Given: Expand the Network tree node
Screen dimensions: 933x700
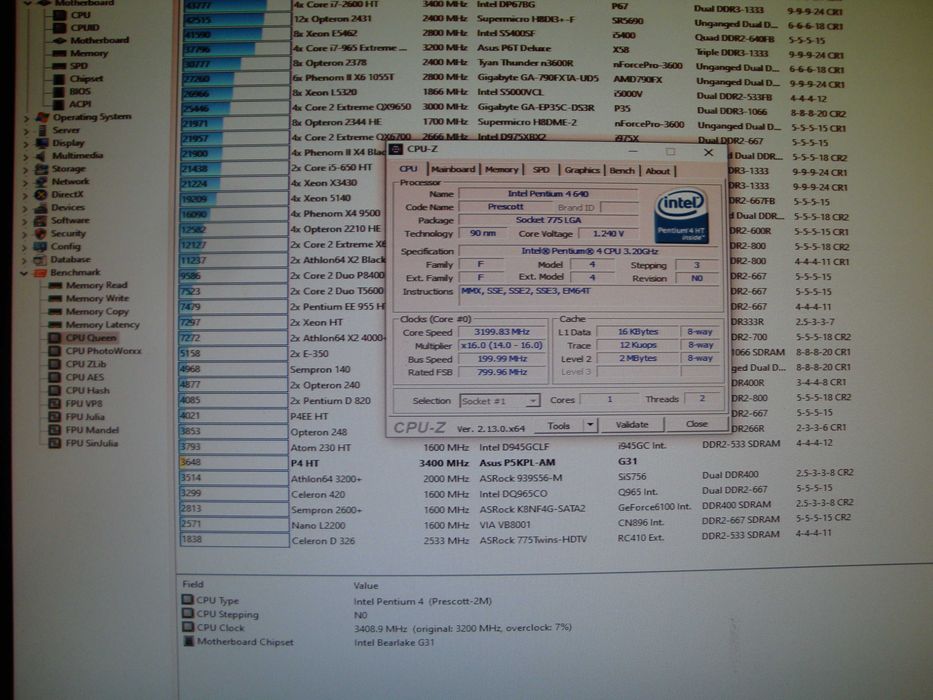Looking at the screenshot, I should (x=26, y=183).
